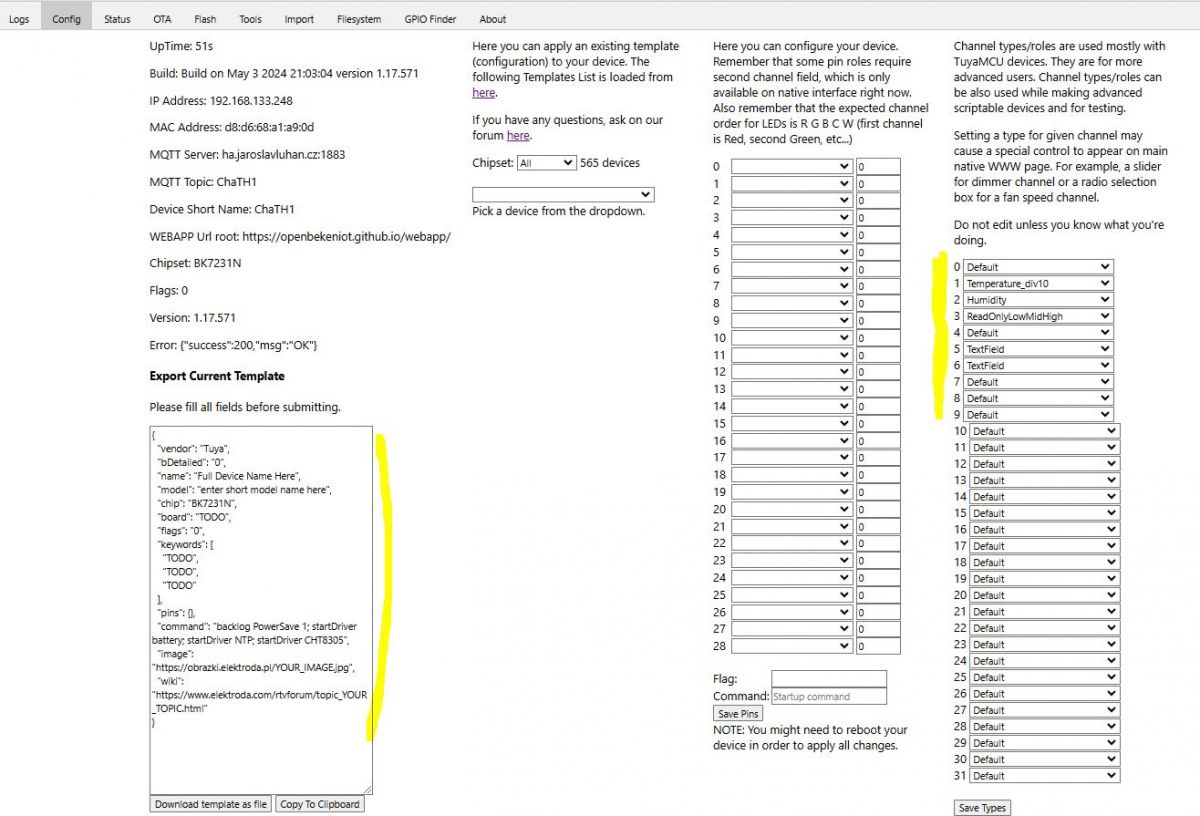Image resolution: width=1200 pixels, height=816 pixels.
Task: Click the Export Current Template heading
Action: point(217,376)
